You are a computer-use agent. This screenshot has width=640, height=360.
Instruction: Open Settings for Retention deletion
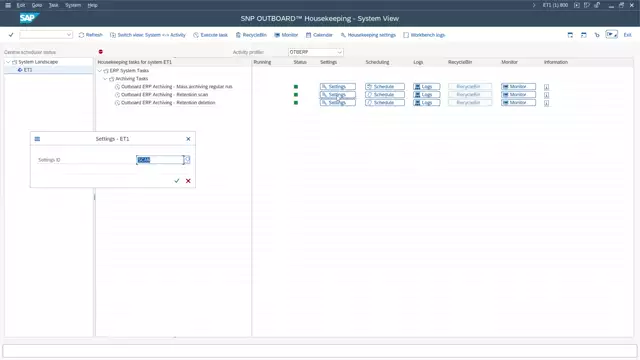click(x=338, y=103)
